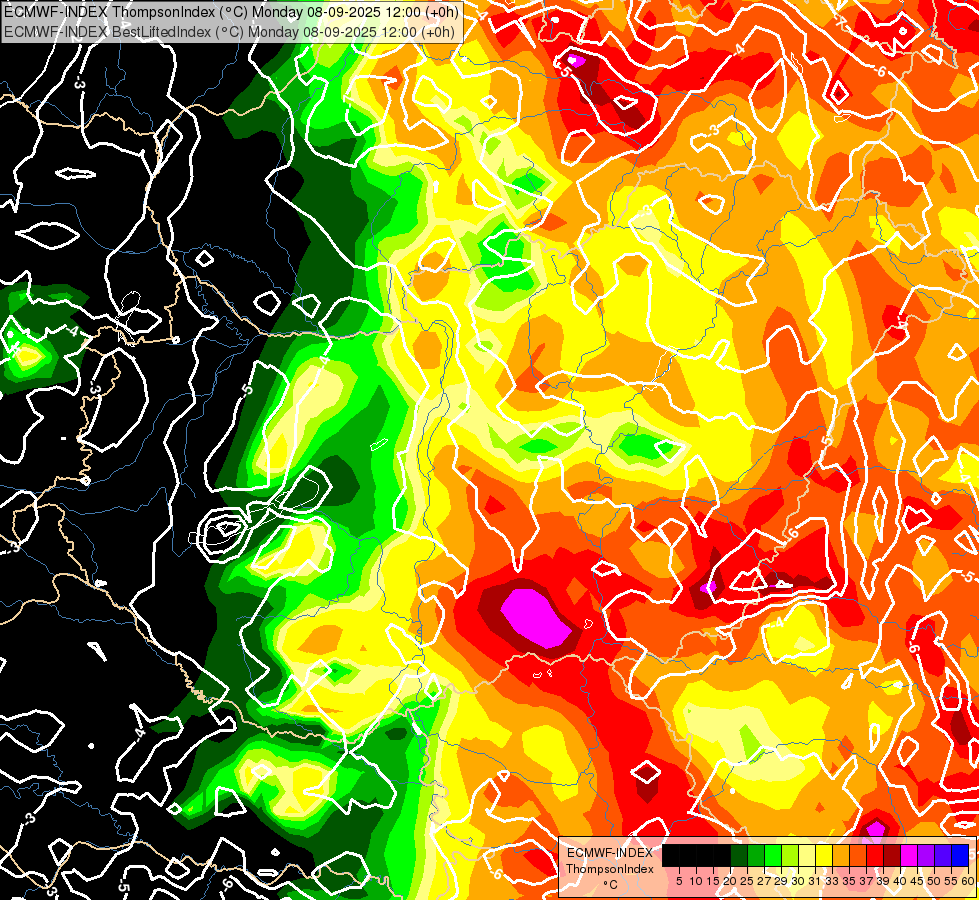Click legend scale value 31
The image size is (979, 900).
tap(815, 881)
